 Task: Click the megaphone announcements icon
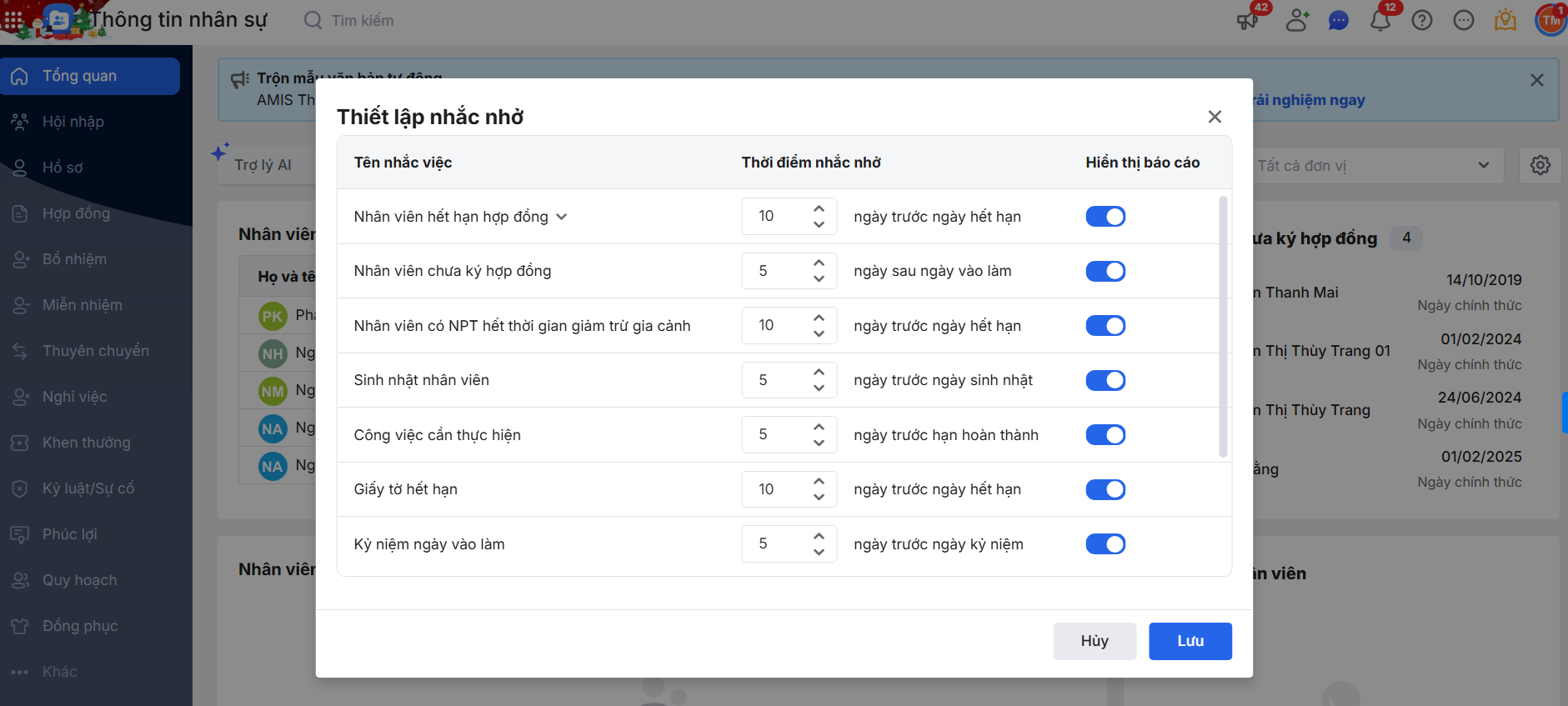[1248, 20]
